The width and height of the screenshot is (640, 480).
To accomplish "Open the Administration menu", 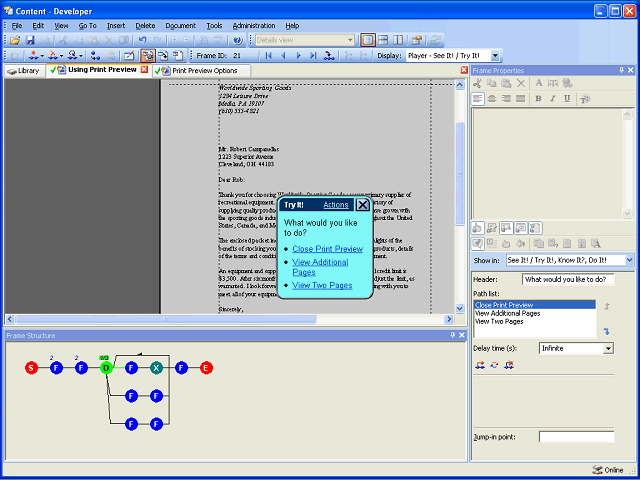I will (254, 26).
